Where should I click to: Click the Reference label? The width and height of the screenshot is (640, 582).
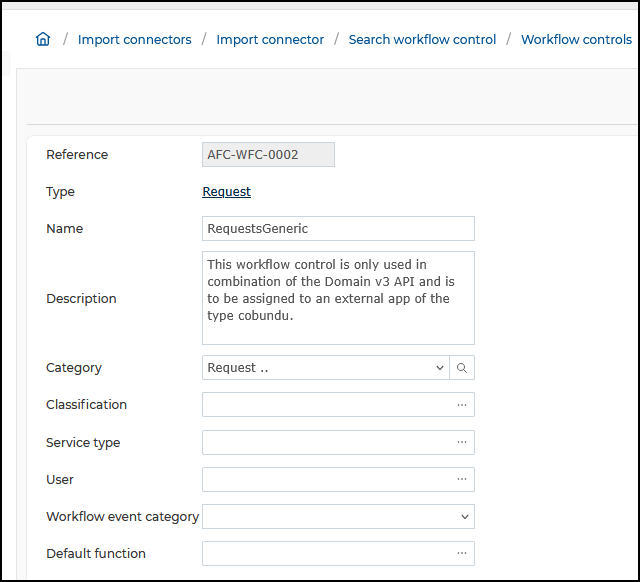[x=77, y=155]
